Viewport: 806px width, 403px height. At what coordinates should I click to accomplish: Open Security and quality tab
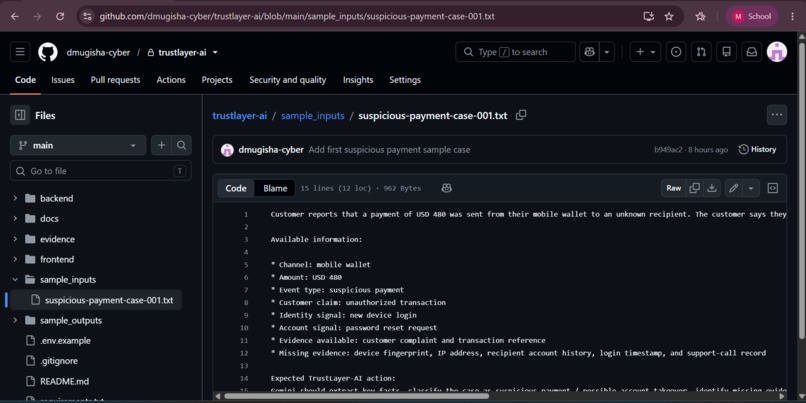pos(287,80)
